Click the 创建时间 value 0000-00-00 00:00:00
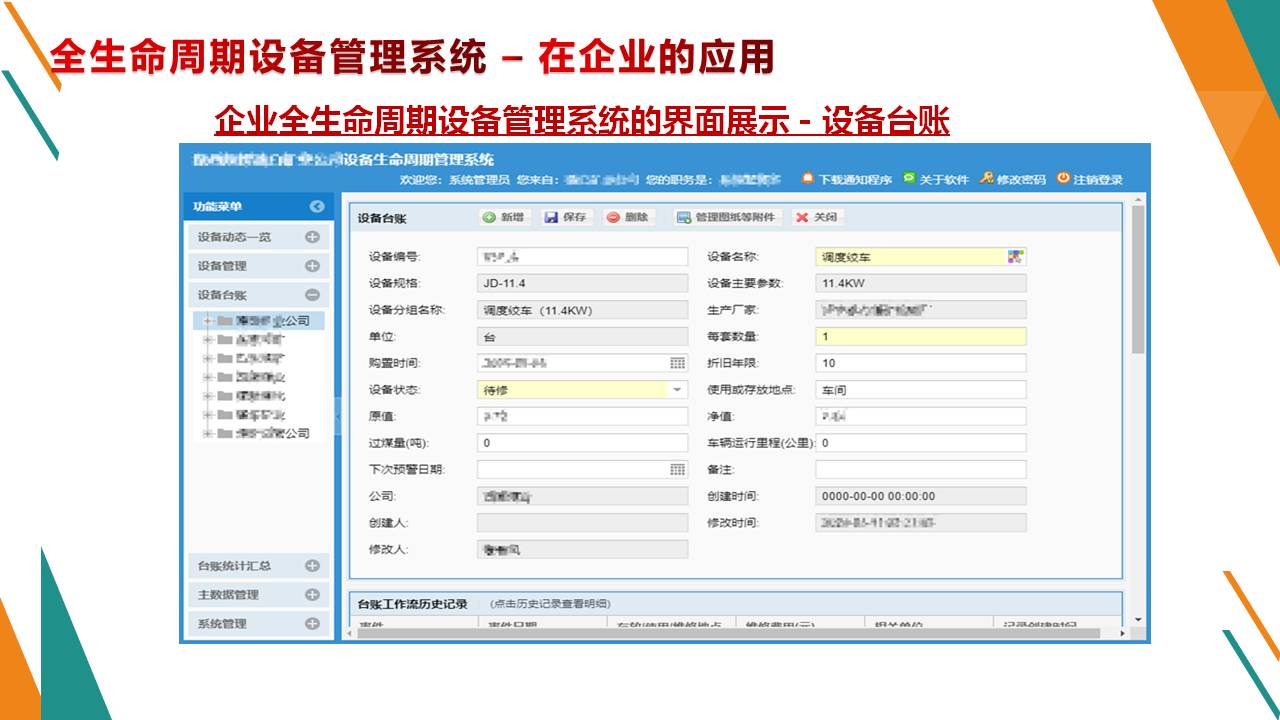Viewport: 1280px width, 720px height. (x=921, y=496)
